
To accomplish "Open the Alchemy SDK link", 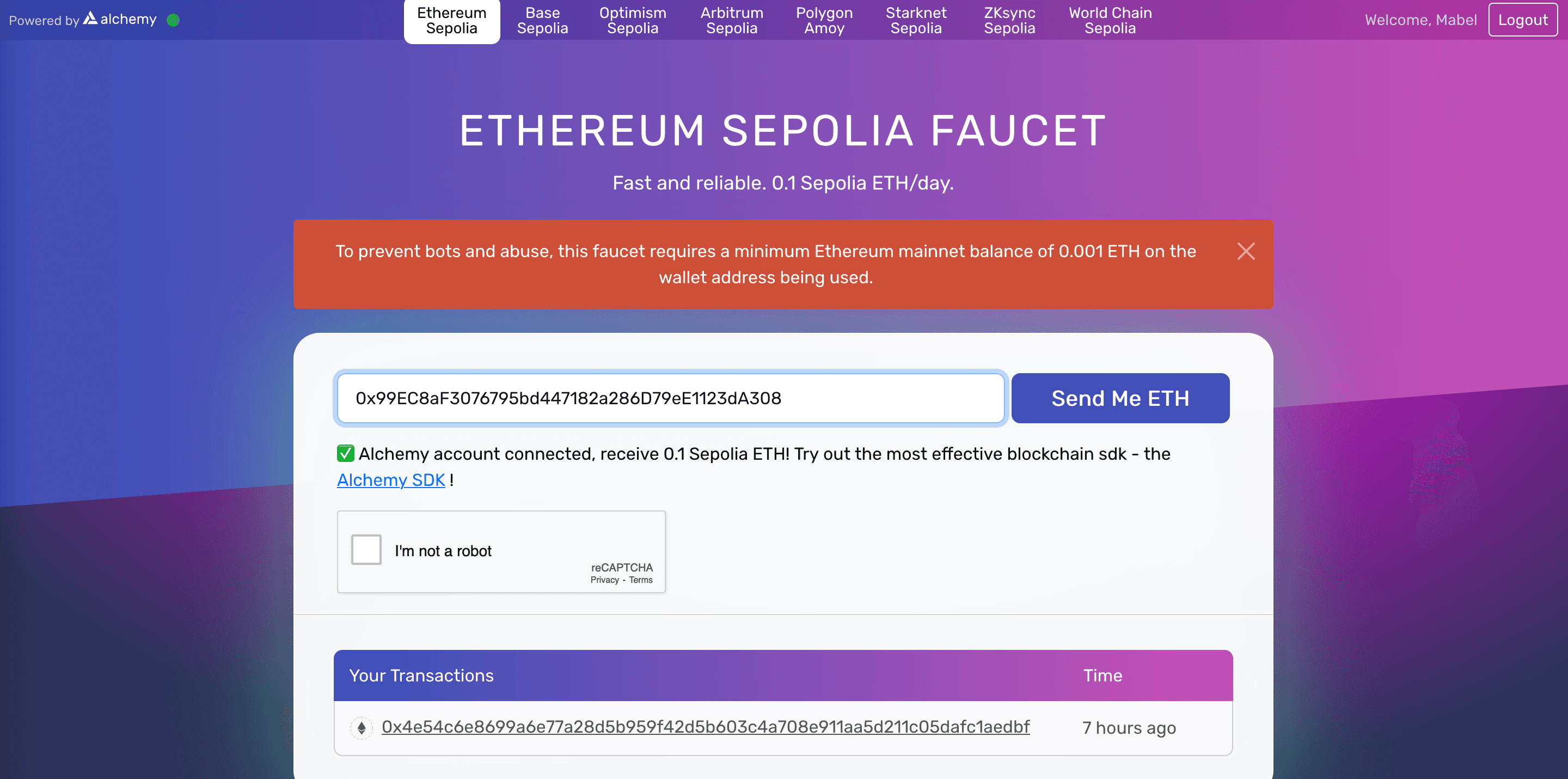I will [391, 480].
